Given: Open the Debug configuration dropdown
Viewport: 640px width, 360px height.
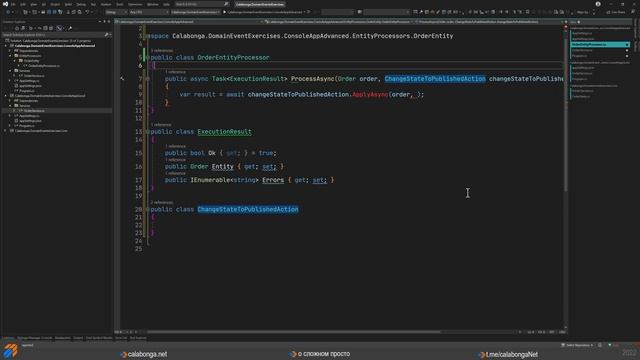Looking at the screenshot, I should [x=116, y=12].
